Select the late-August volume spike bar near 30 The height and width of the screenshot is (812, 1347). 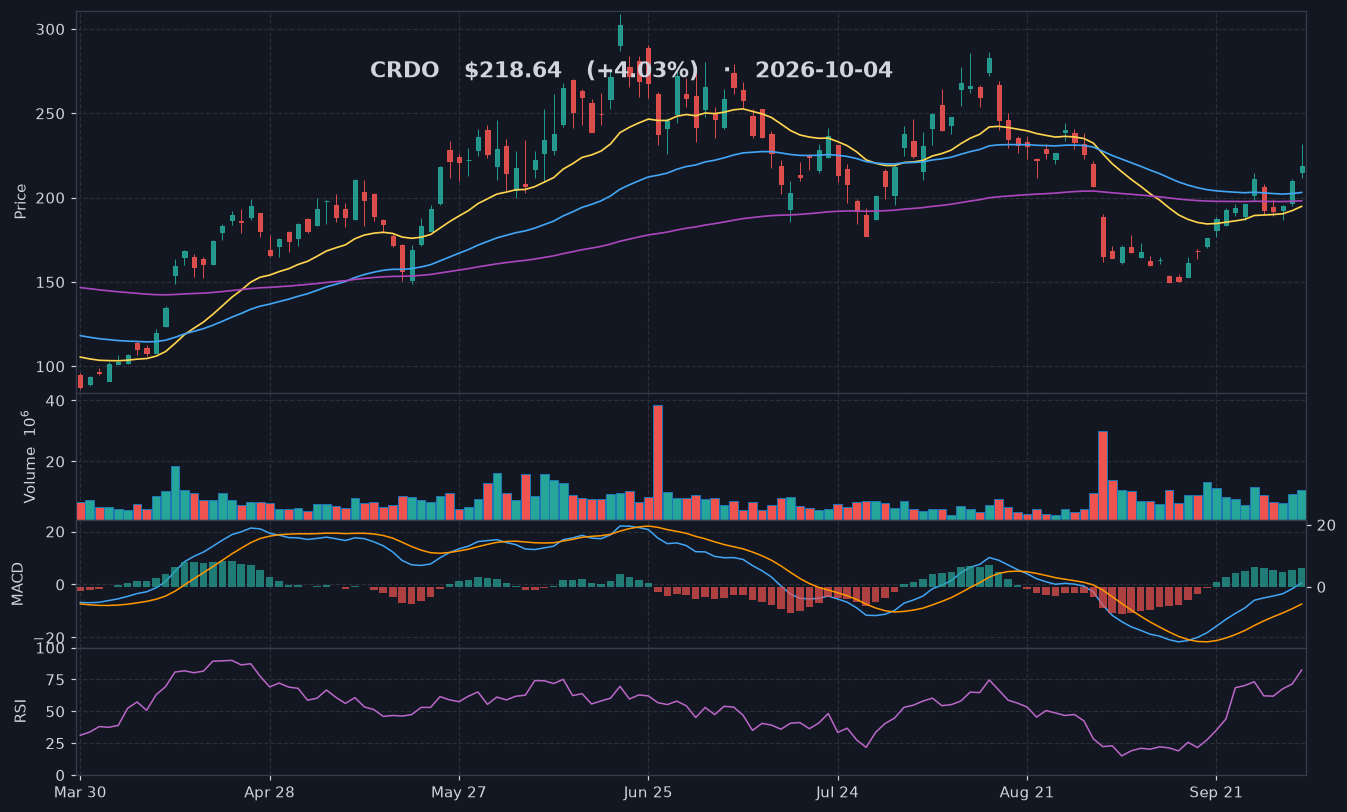point(1103,476)
